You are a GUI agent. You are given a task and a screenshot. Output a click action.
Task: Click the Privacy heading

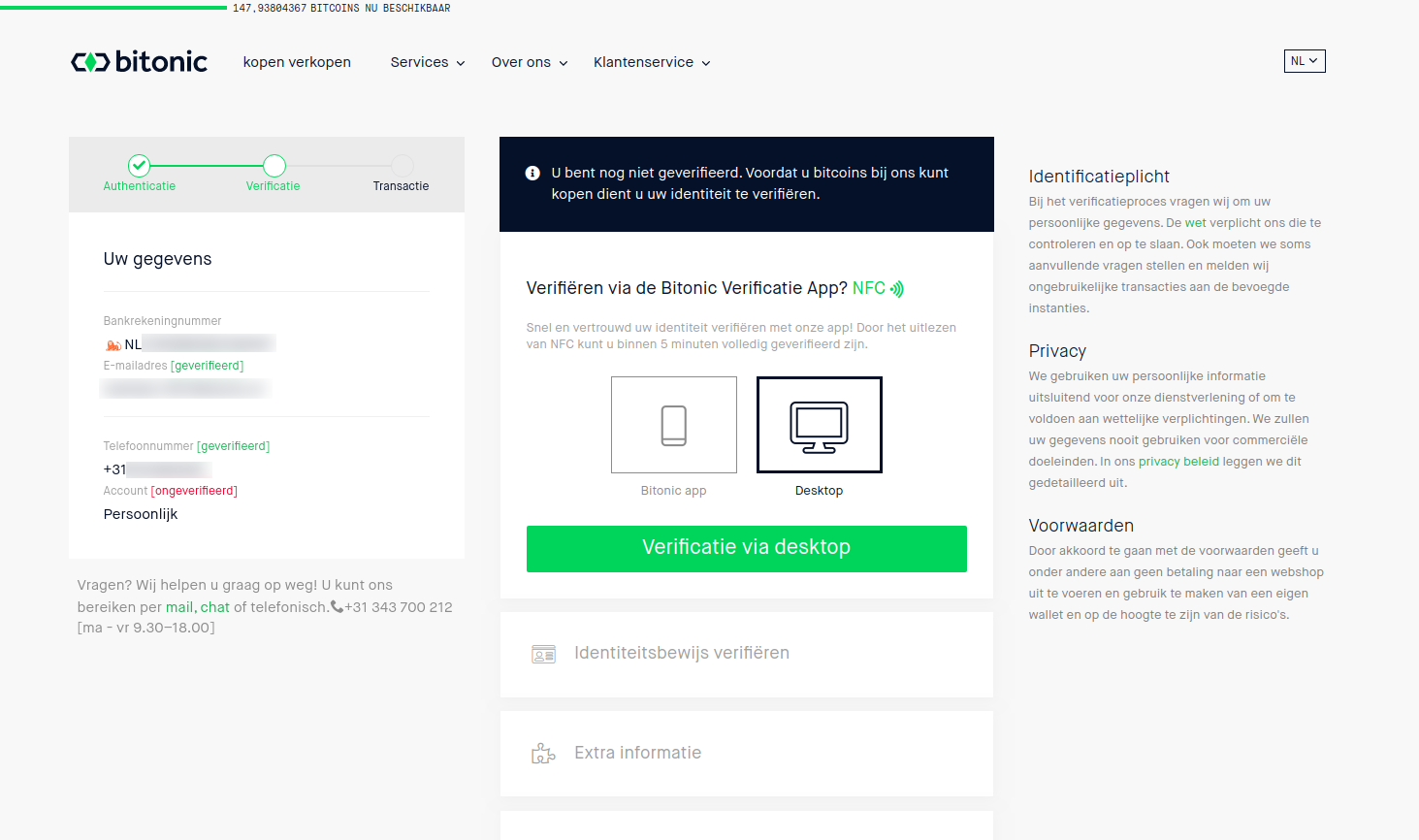tap(1057, 351)
